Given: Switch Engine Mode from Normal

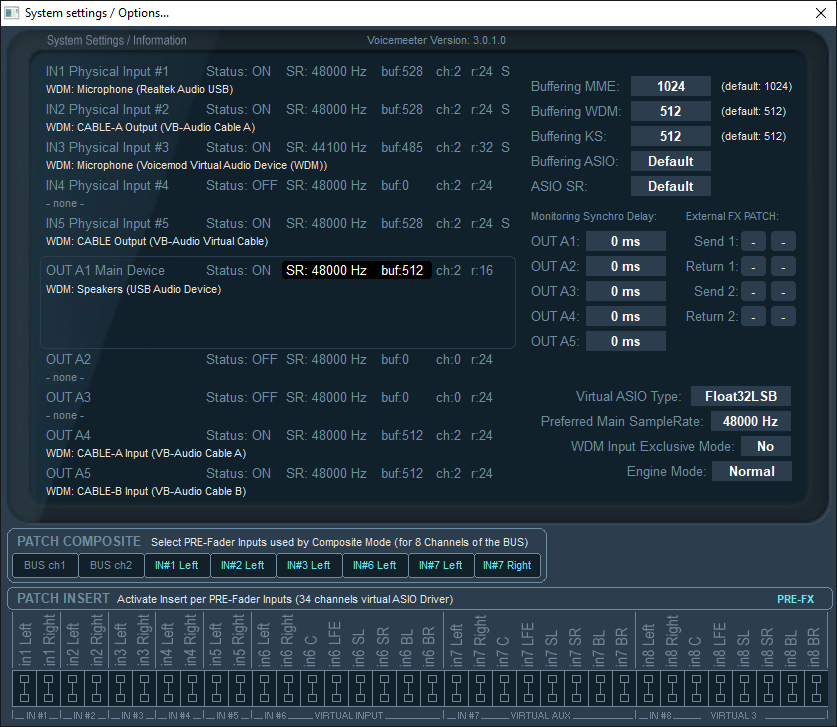Looking at the screenshot, I should click(x=752, y=471).
